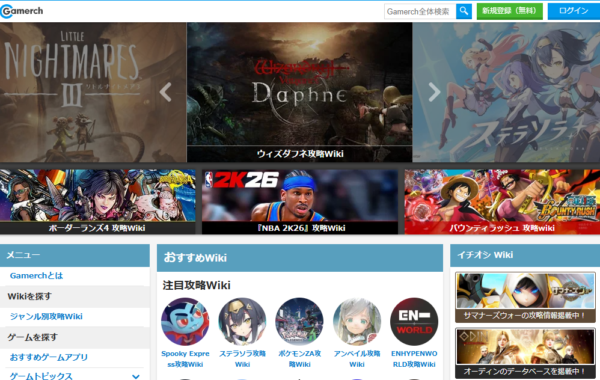Open the ボーダーランズ4 攻略Wiki banner

(x=98, y=202)
